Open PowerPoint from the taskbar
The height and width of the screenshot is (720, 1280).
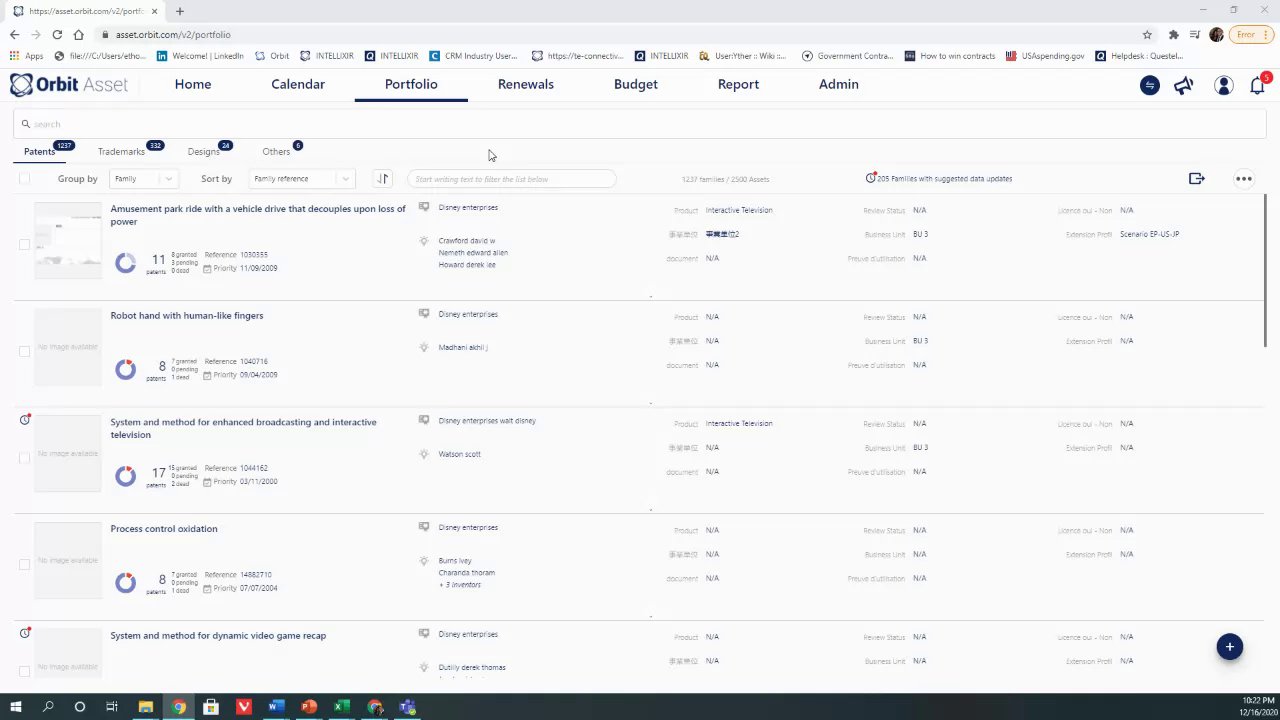point(309,707)
